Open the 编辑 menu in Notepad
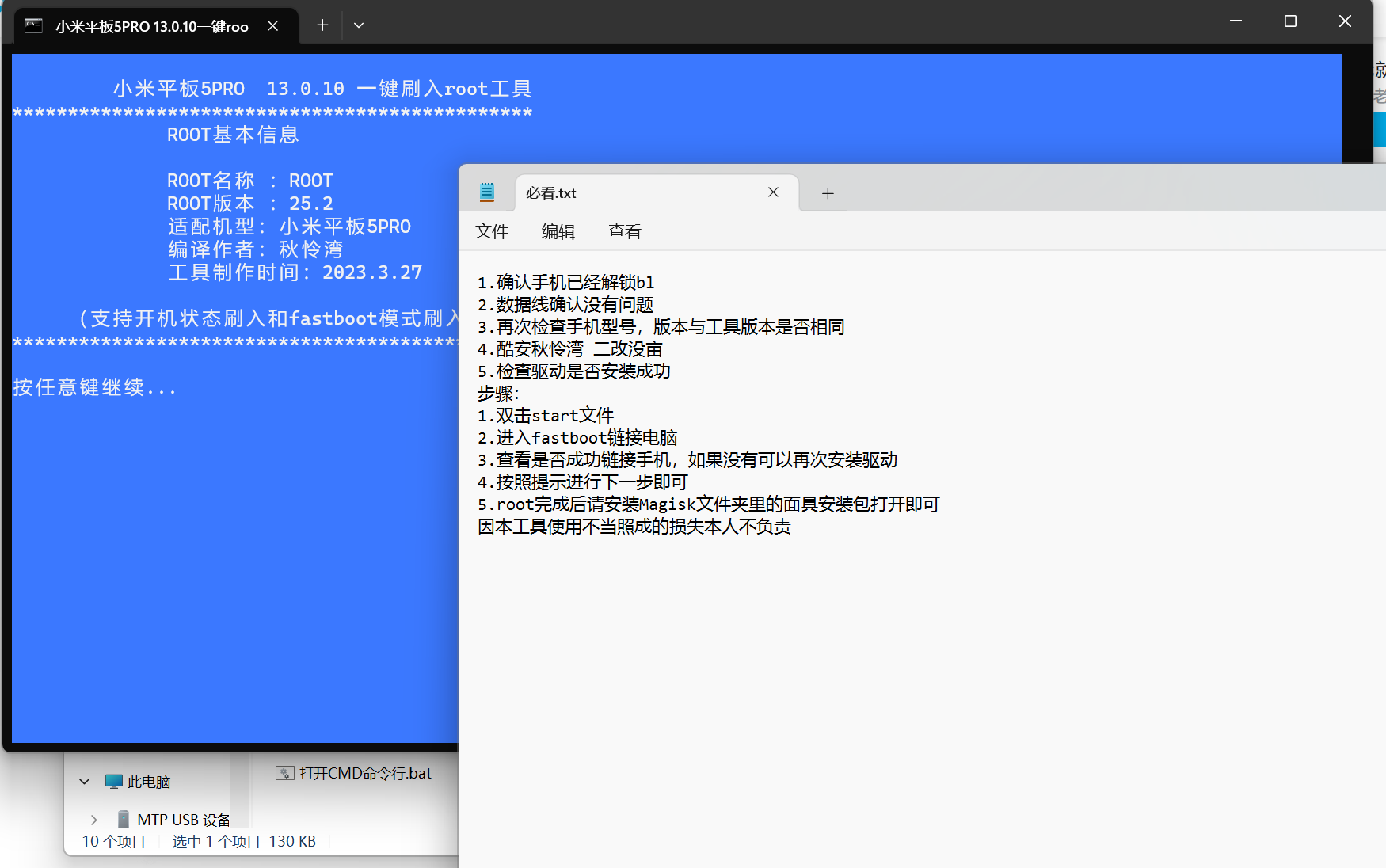Viewport: 1386px width, 868px height. 558,231
